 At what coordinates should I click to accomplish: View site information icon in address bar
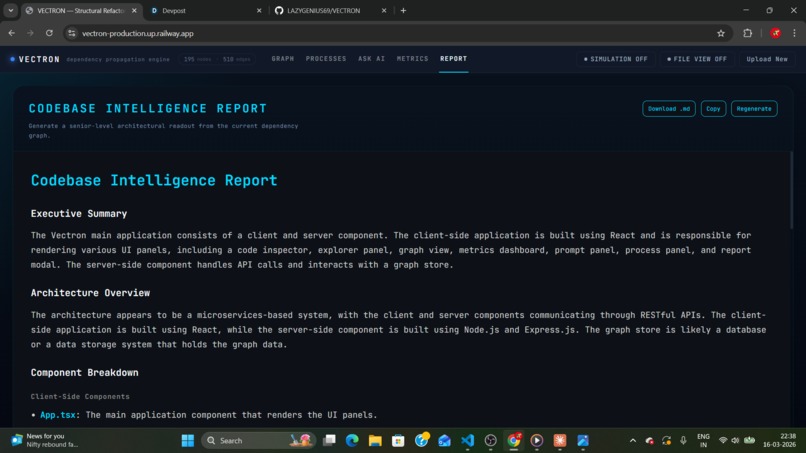pos(72,33)
